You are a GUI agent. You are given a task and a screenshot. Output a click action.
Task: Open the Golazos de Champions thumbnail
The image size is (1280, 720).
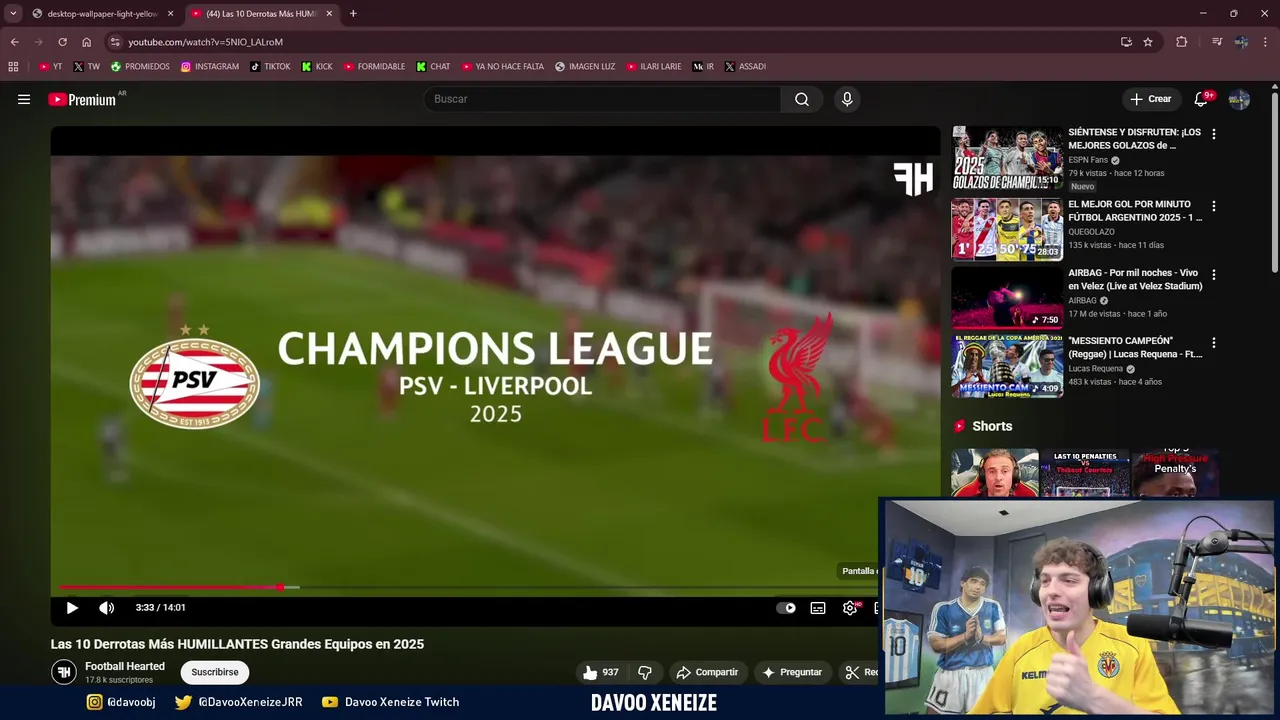coord(1007,158)
